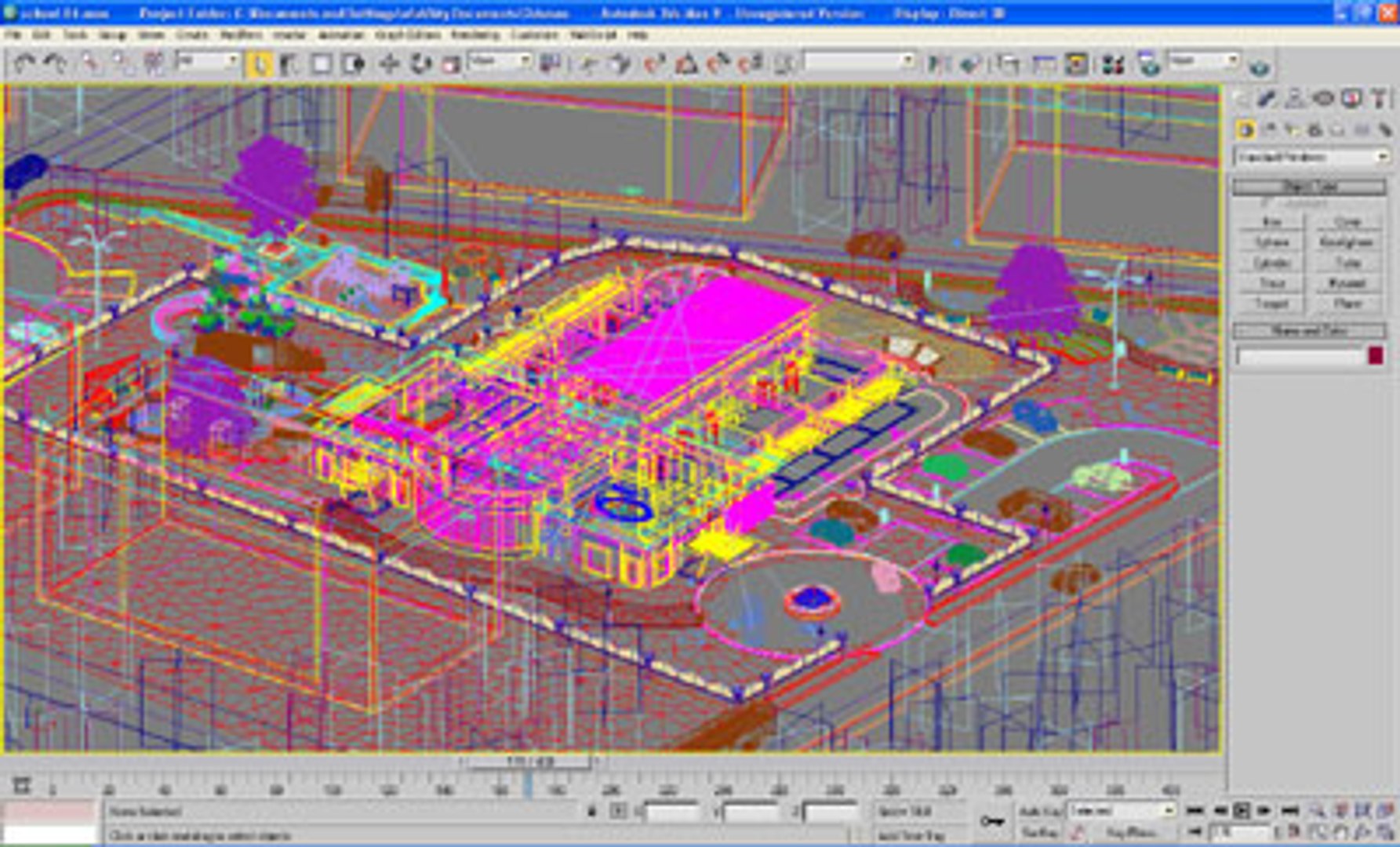Switch to the Utilities command panel tab
The height and width of the screenshot is (847, 1400).
pyautogui.click(x=1378, y=99)
